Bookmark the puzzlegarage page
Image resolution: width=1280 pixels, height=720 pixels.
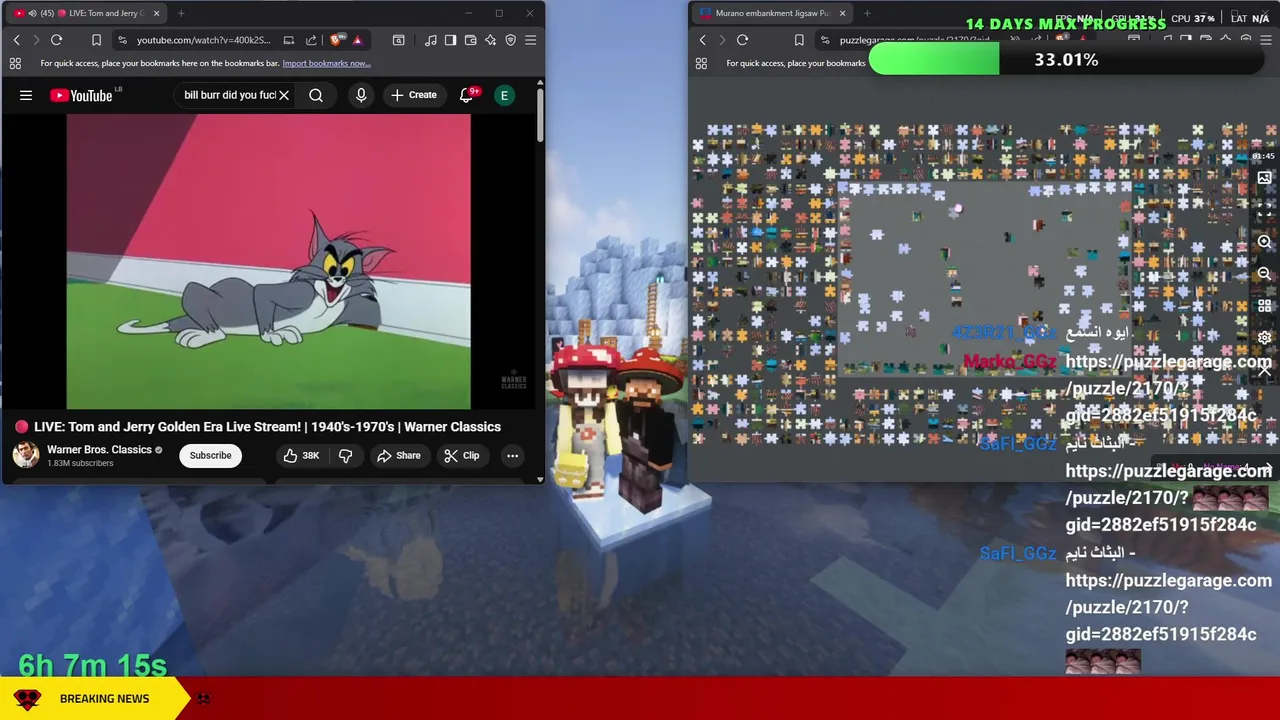[x=798, y=40]
